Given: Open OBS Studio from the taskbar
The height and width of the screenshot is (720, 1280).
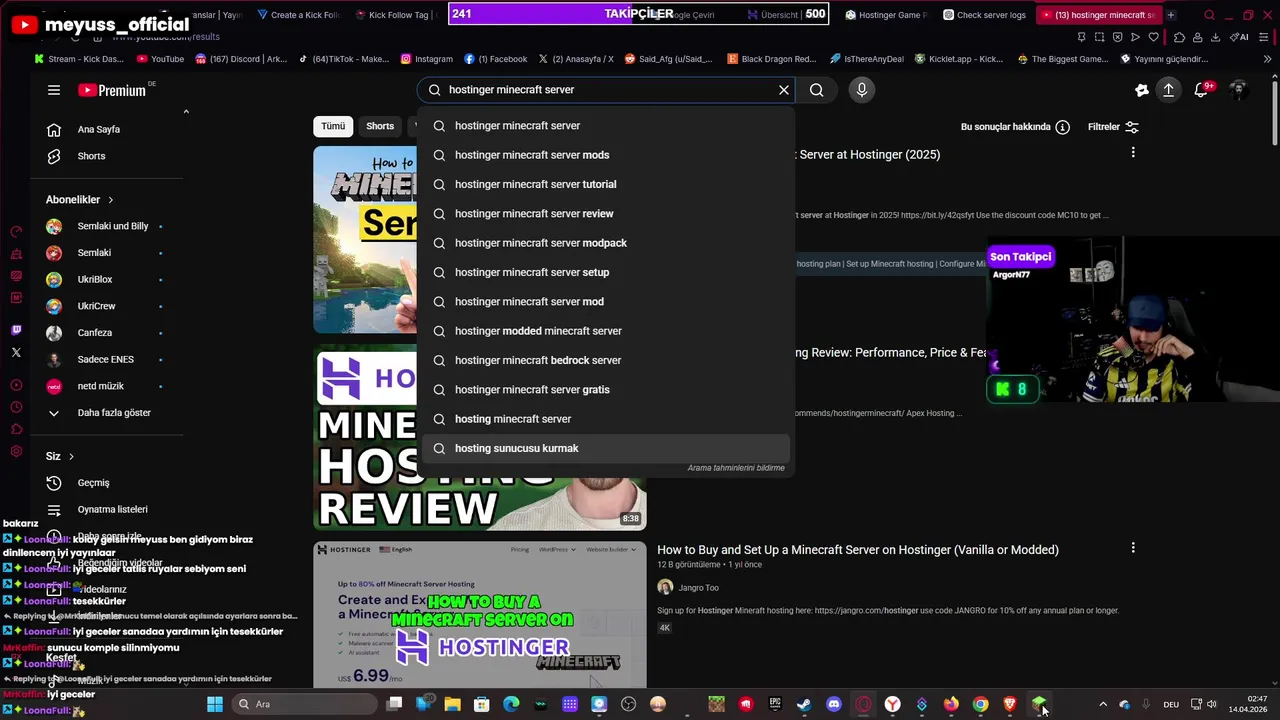Looking at the screenshot, I should [628, 704].
